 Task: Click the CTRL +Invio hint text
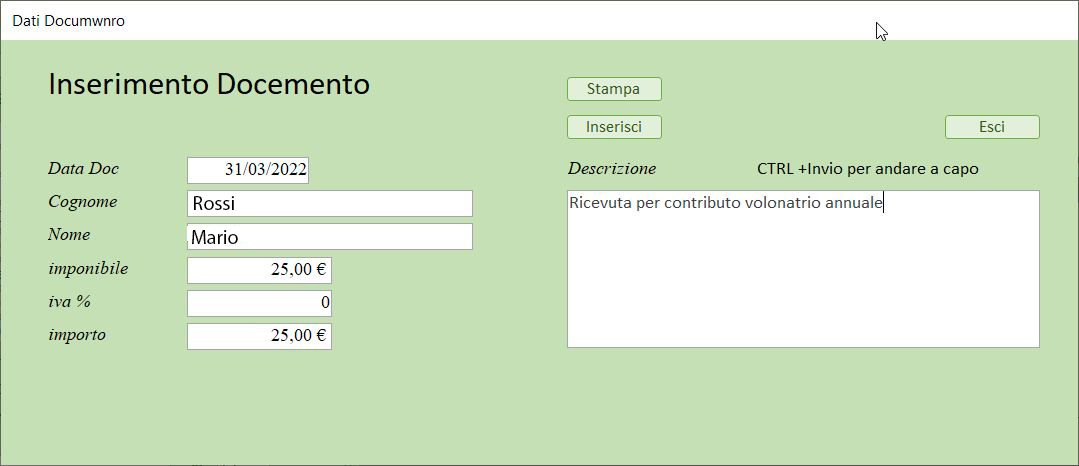868,169
